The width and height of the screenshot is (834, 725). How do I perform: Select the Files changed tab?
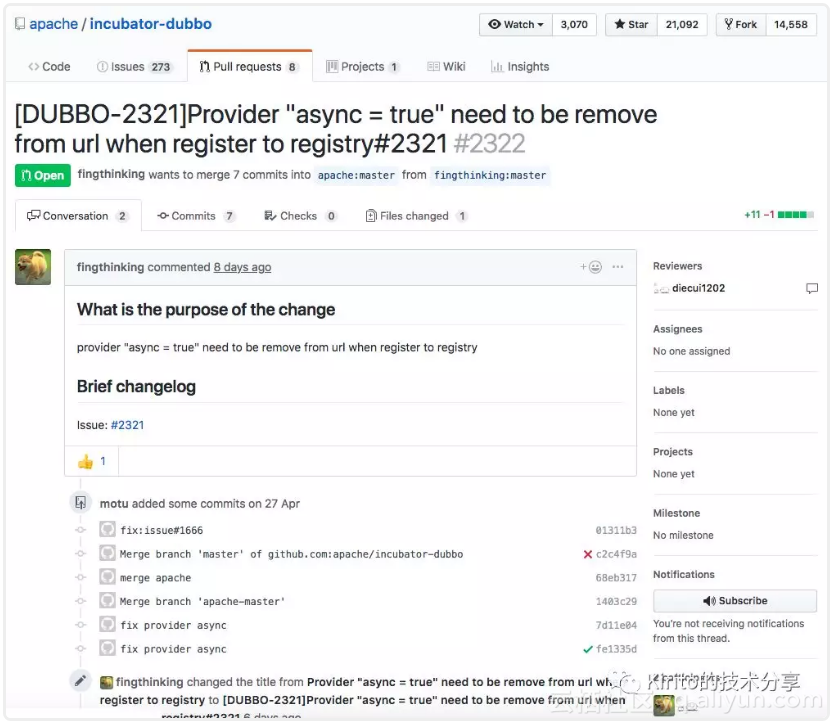(416, 215)
